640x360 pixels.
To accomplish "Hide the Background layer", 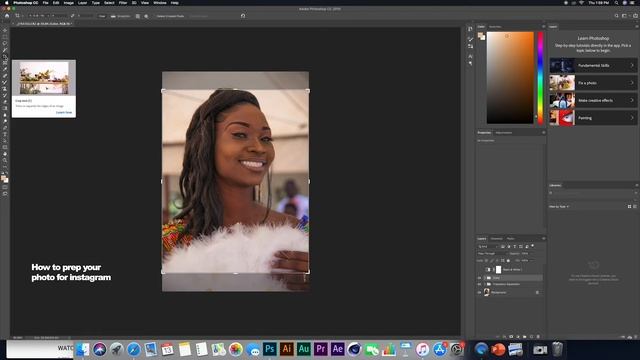I will 479,292.
